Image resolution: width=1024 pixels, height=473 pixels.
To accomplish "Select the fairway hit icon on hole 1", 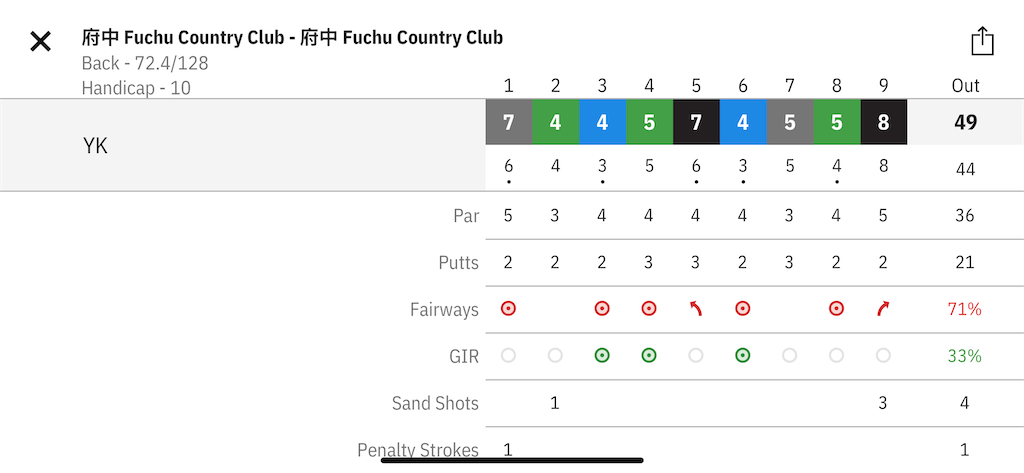I will 508,308.
